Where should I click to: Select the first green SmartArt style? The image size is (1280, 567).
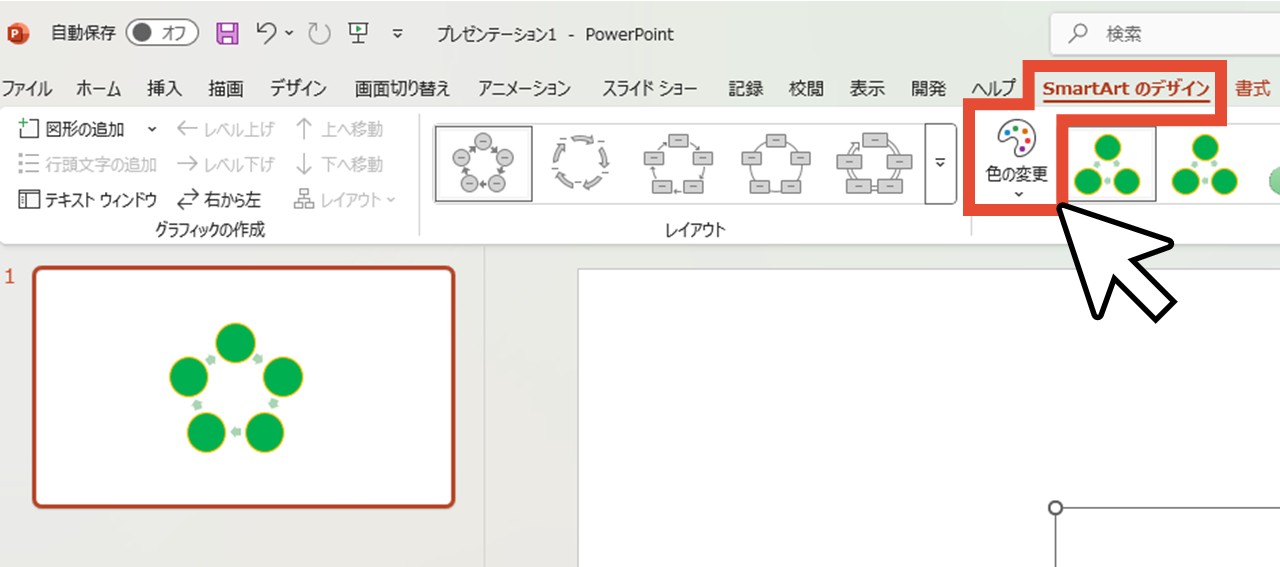(1107, 164)
